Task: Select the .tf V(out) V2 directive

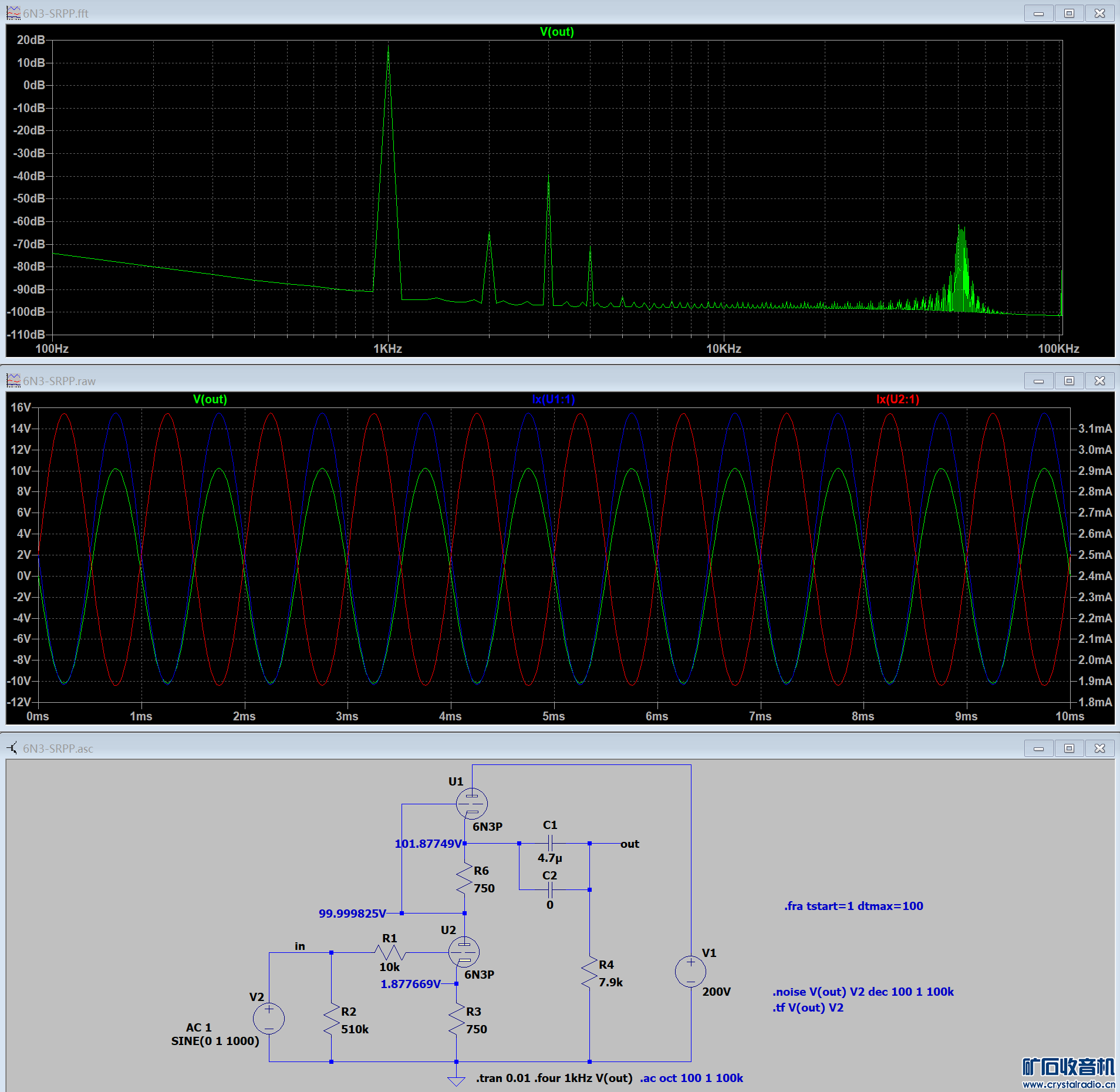Action: pos(808,1007)
